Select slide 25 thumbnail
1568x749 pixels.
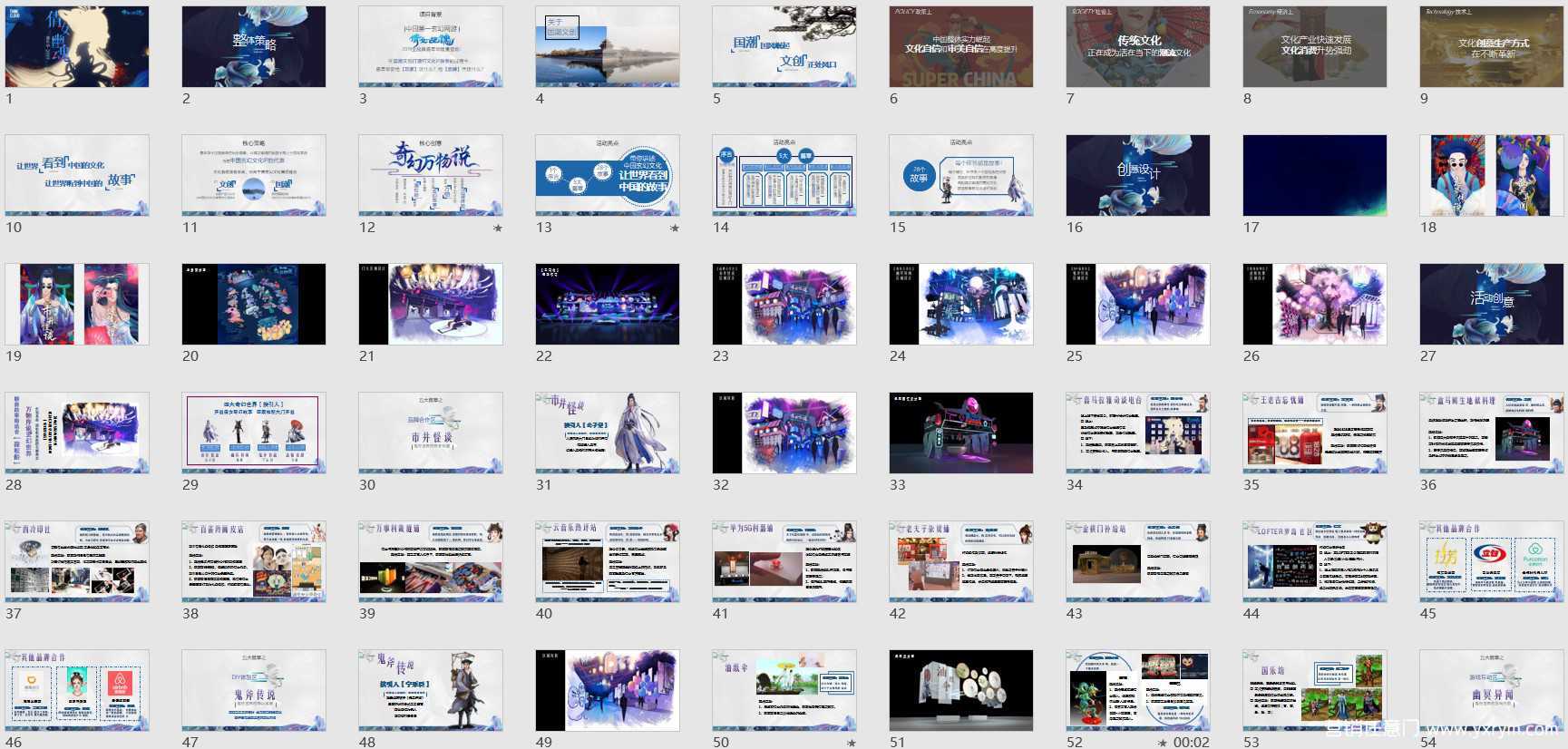point(1138,304)
